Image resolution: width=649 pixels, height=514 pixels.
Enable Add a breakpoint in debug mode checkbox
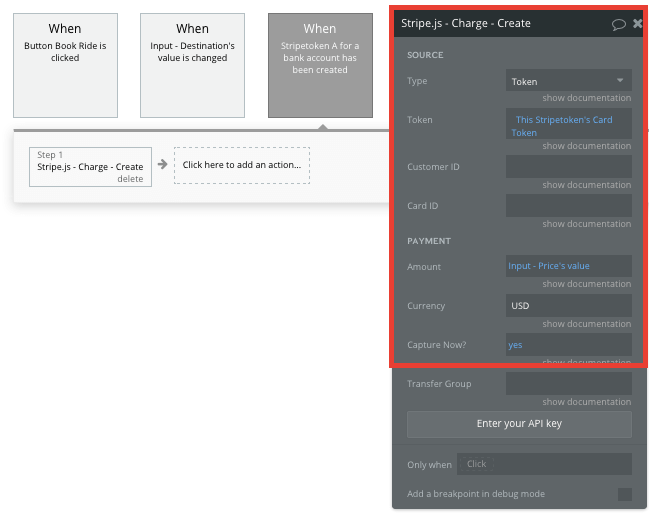point(625,494)
